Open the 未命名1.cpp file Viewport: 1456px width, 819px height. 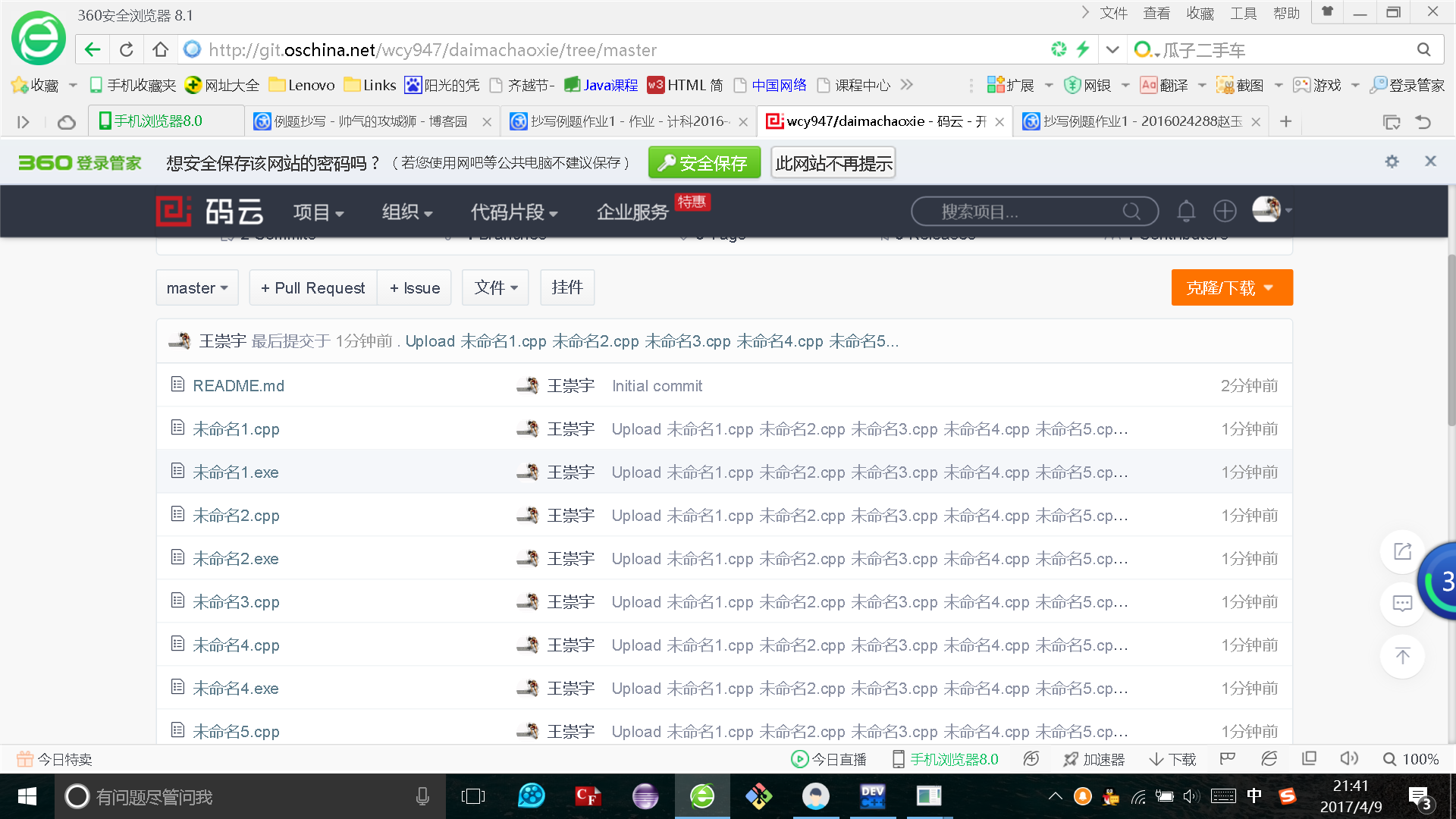click(236, 428)
